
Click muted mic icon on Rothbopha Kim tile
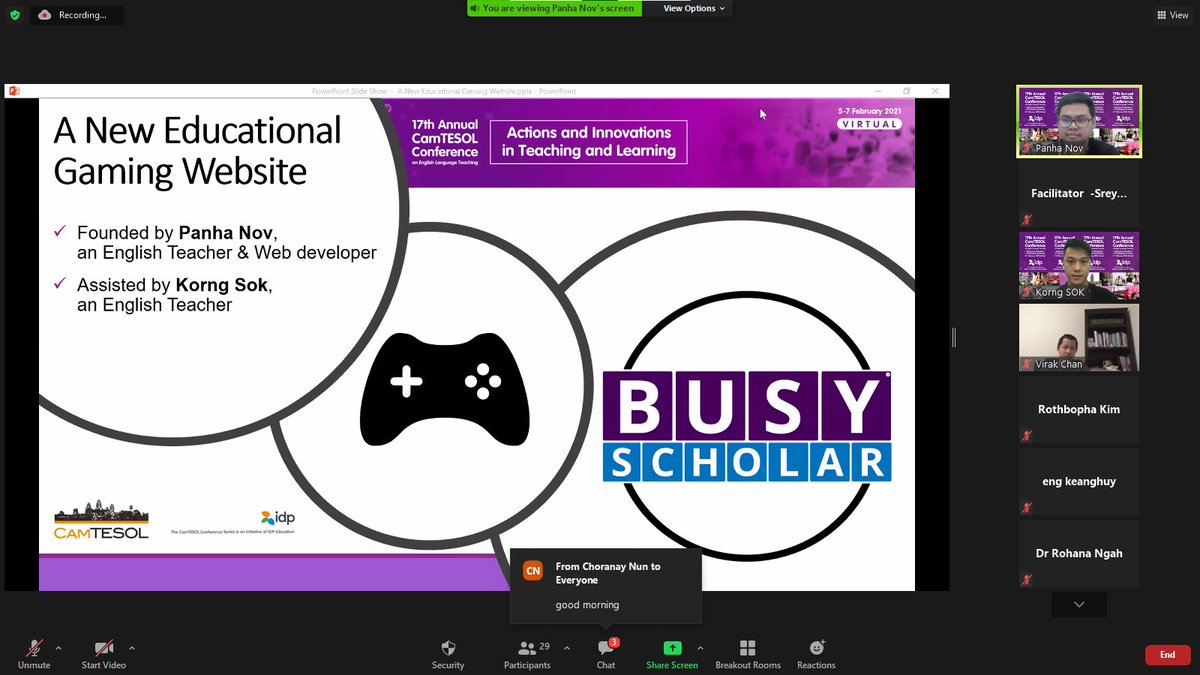click(1026, 436)
